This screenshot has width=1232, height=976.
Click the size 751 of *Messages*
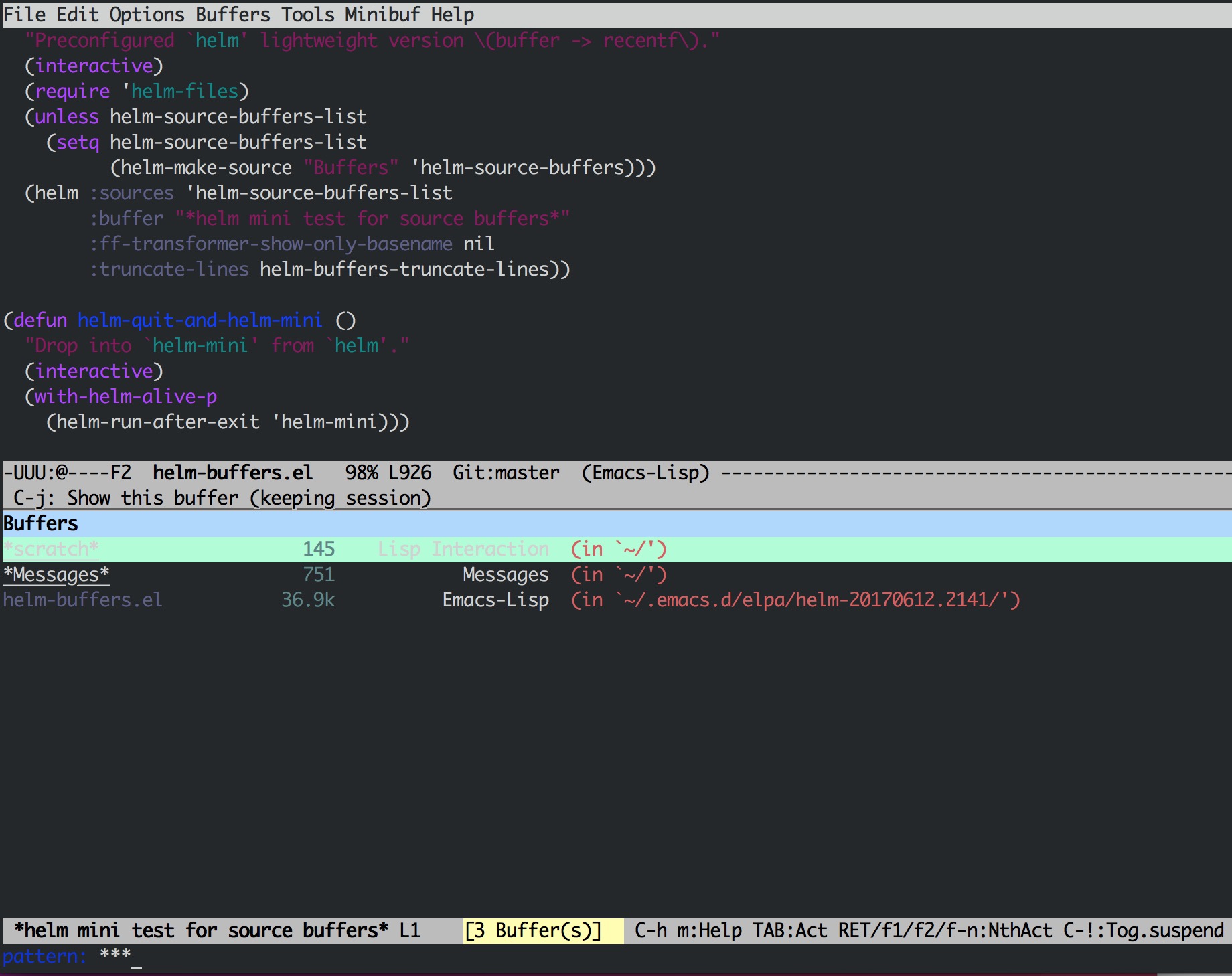[x=319, y=574]
